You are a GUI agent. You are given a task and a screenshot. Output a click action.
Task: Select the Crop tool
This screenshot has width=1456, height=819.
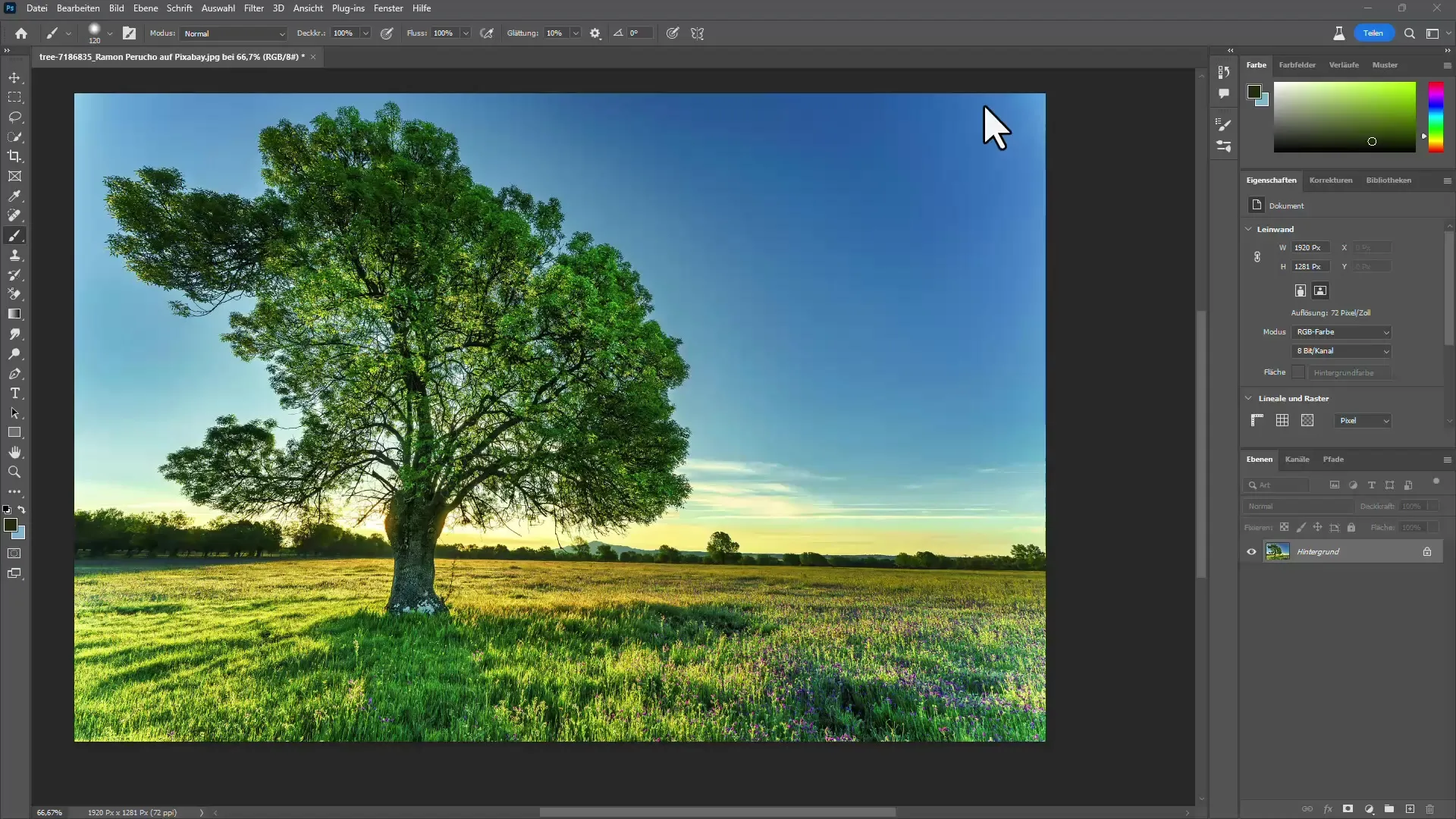coord(15,156)
